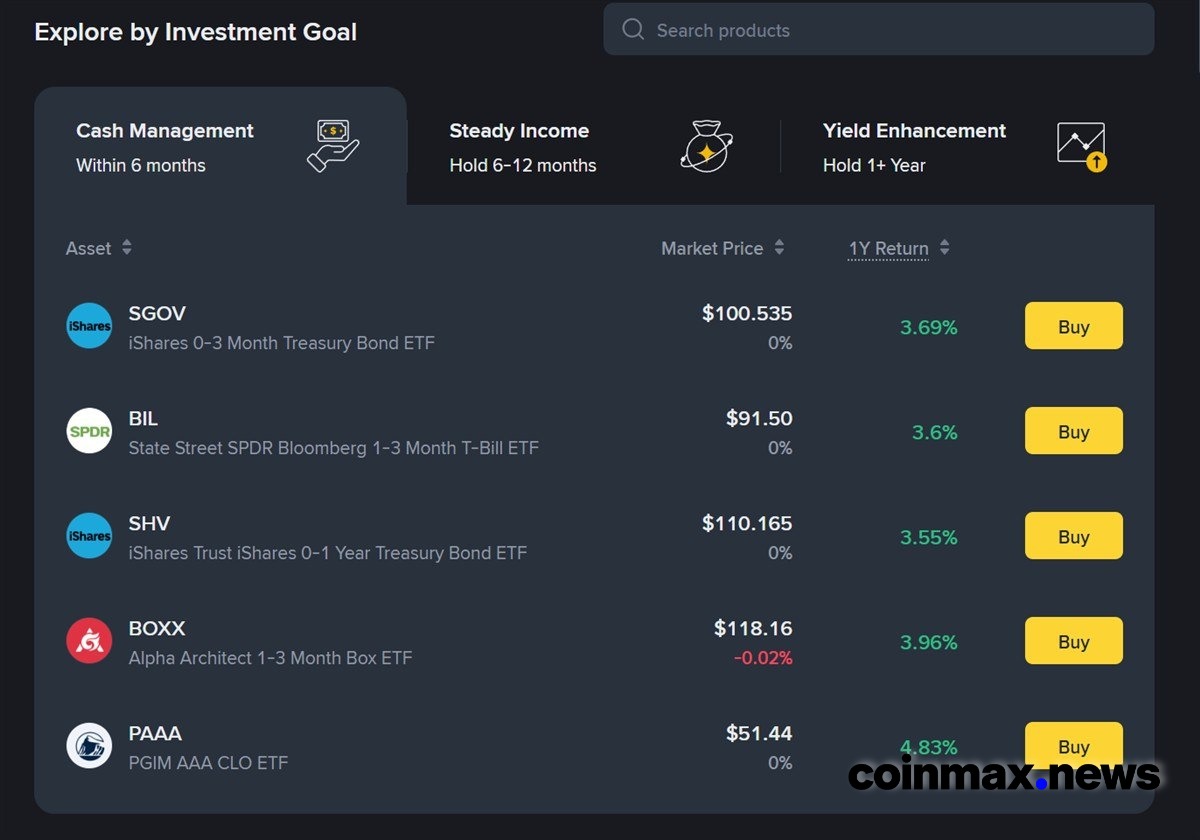The image size is (1200, 840).
Task: Click the $100.535 market price
Action: [747, 313]
